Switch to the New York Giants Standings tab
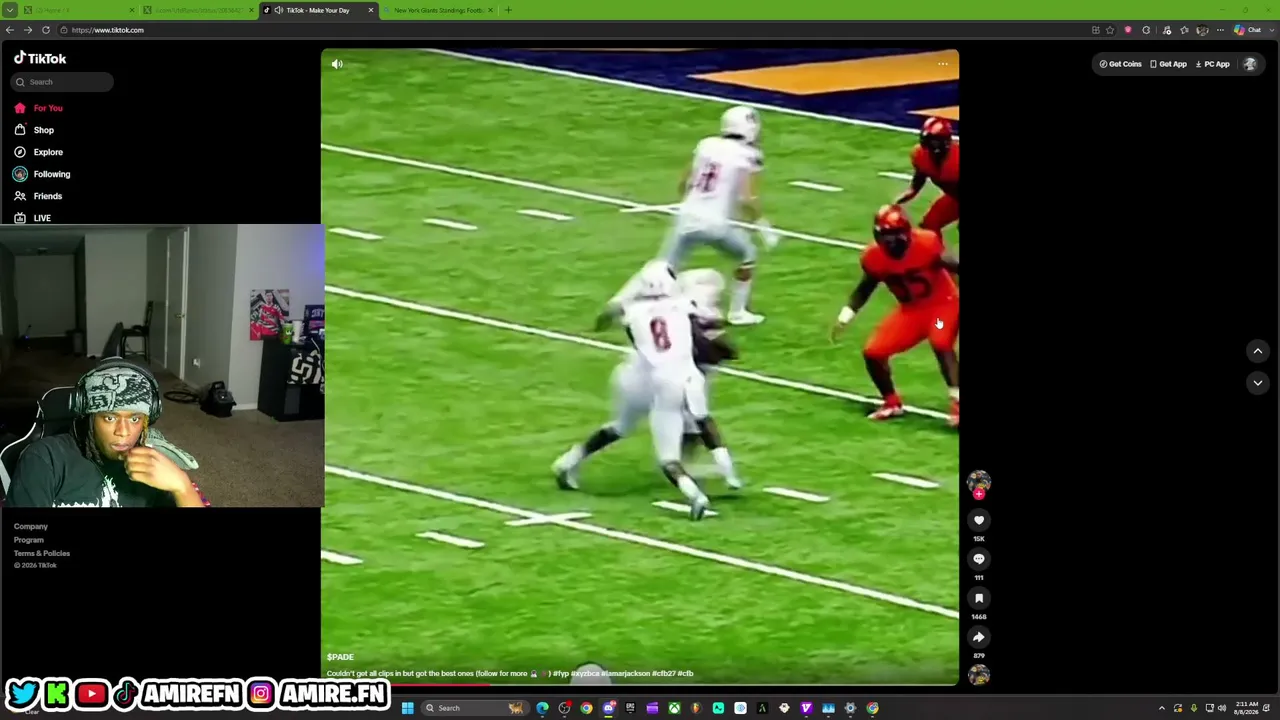The width and height of the screenshot is (1280, 720). pyautogui.click(x=438, y=10)
